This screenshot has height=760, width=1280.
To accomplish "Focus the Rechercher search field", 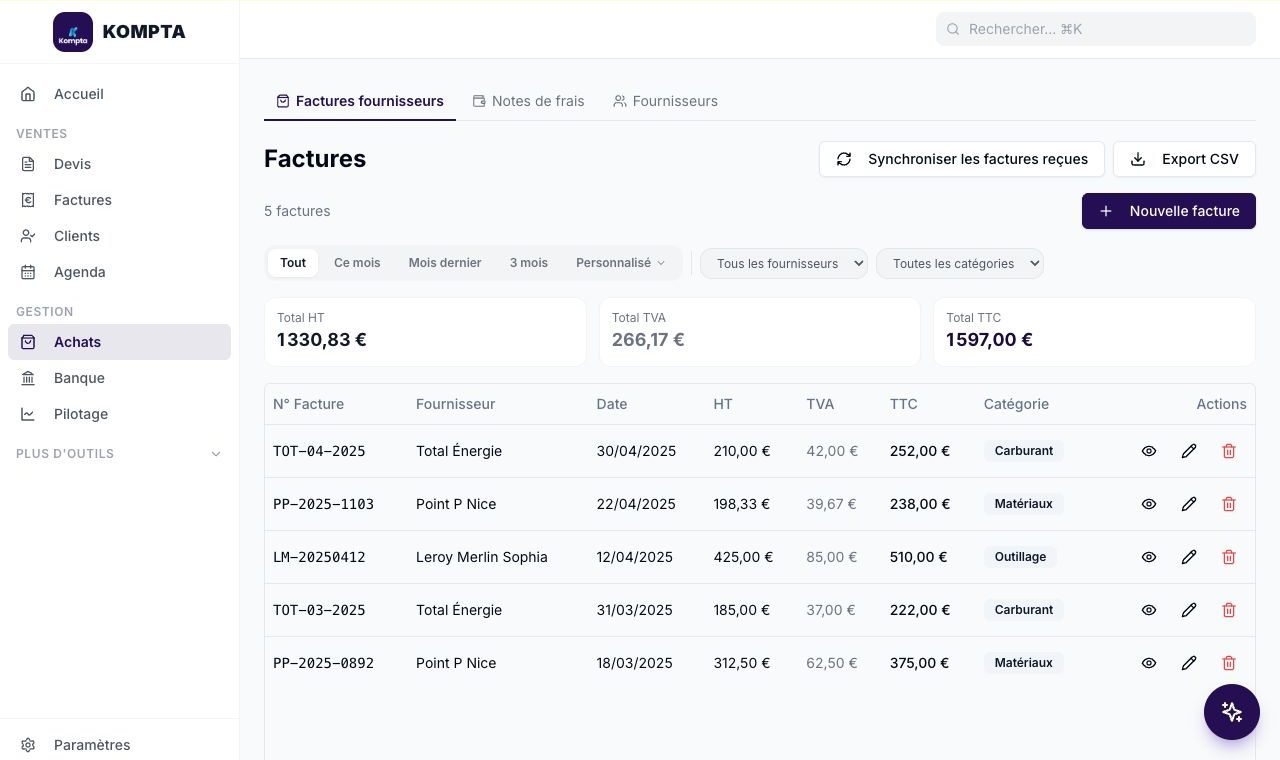I will point(1096,29).
